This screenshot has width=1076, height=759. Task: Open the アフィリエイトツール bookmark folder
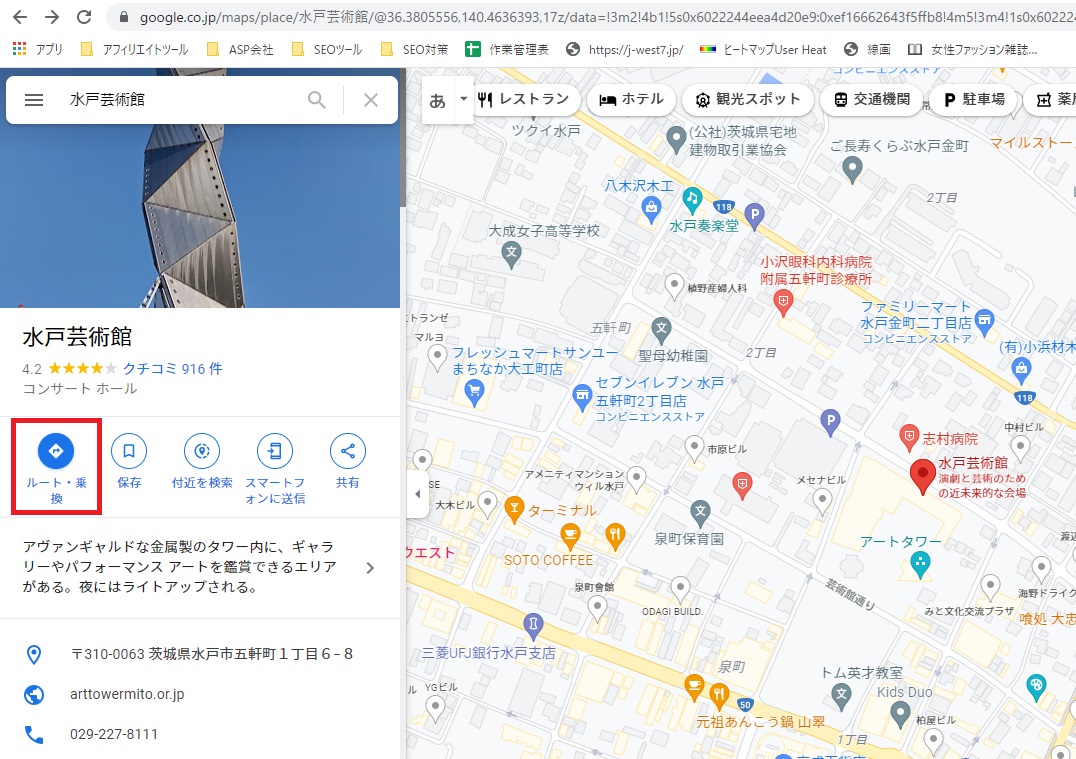134,49
